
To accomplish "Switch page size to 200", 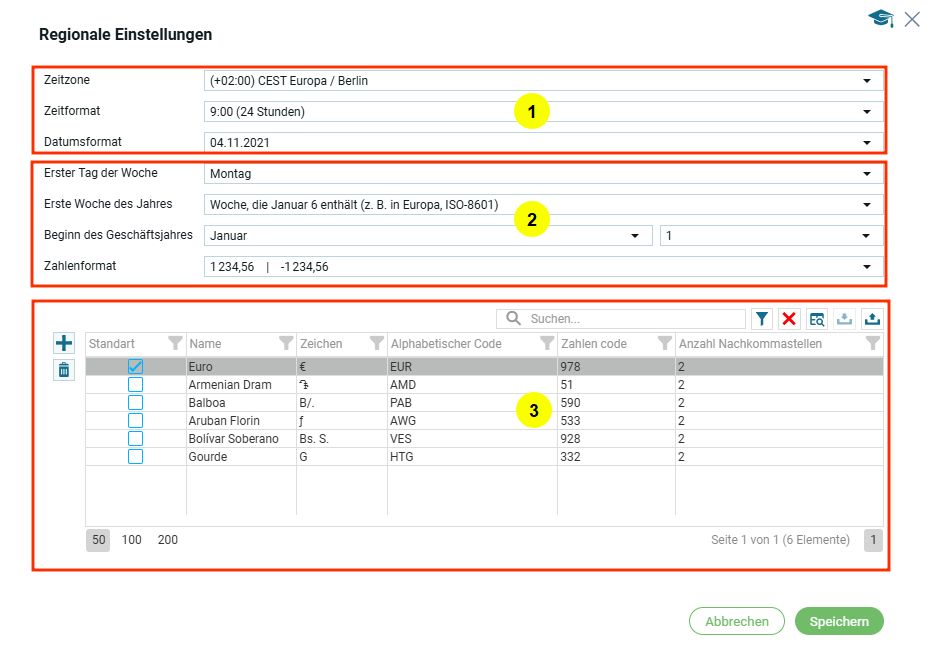I will (168, 540).
